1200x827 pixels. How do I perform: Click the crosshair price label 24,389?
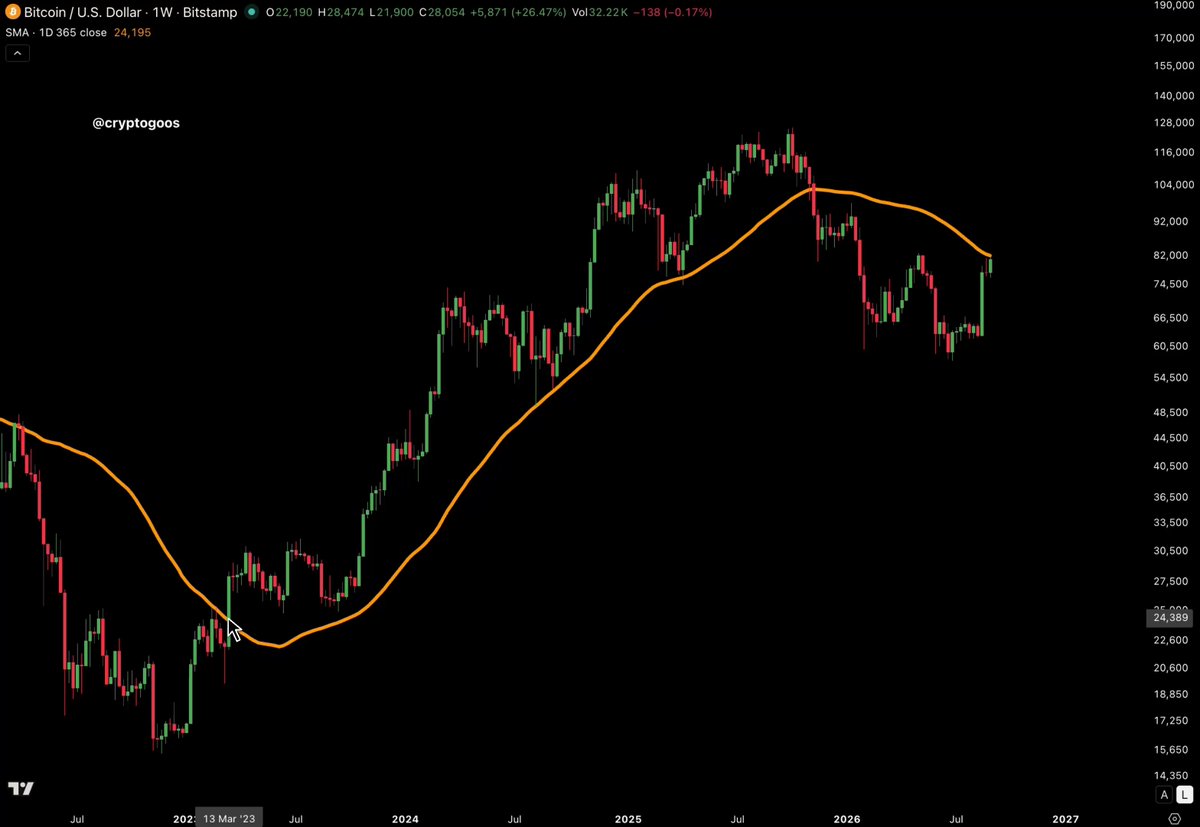click(1172, 618)
